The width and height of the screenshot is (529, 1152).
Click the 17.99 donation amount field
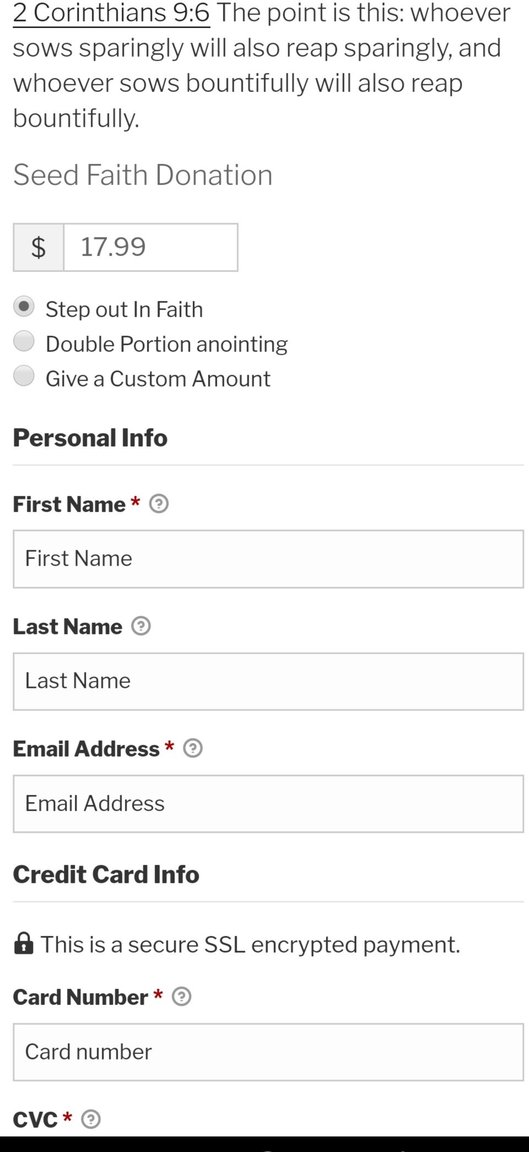pyautogui.click(x=151, y=248)
